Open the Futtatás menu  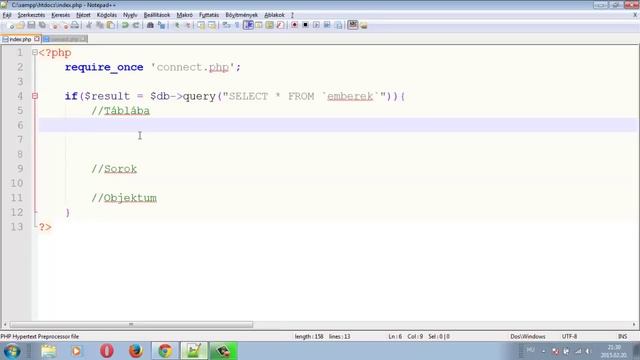[209, 15]
